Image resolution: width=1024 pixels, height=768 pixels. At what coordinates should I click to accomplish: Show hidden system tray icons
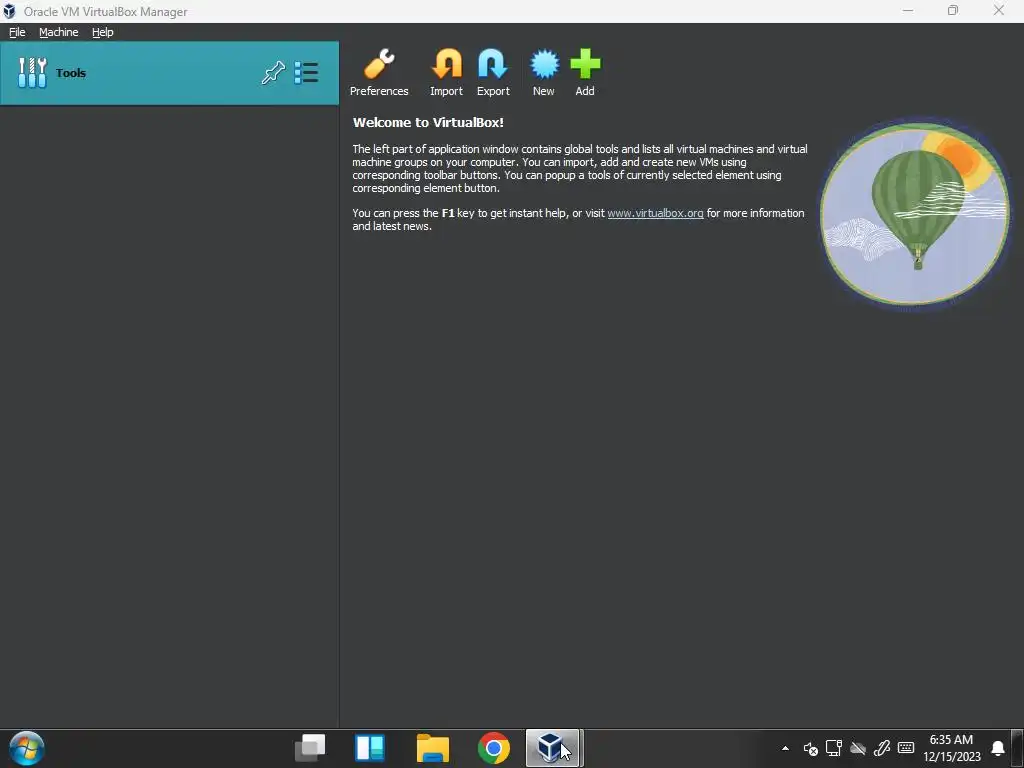[785, 748]
